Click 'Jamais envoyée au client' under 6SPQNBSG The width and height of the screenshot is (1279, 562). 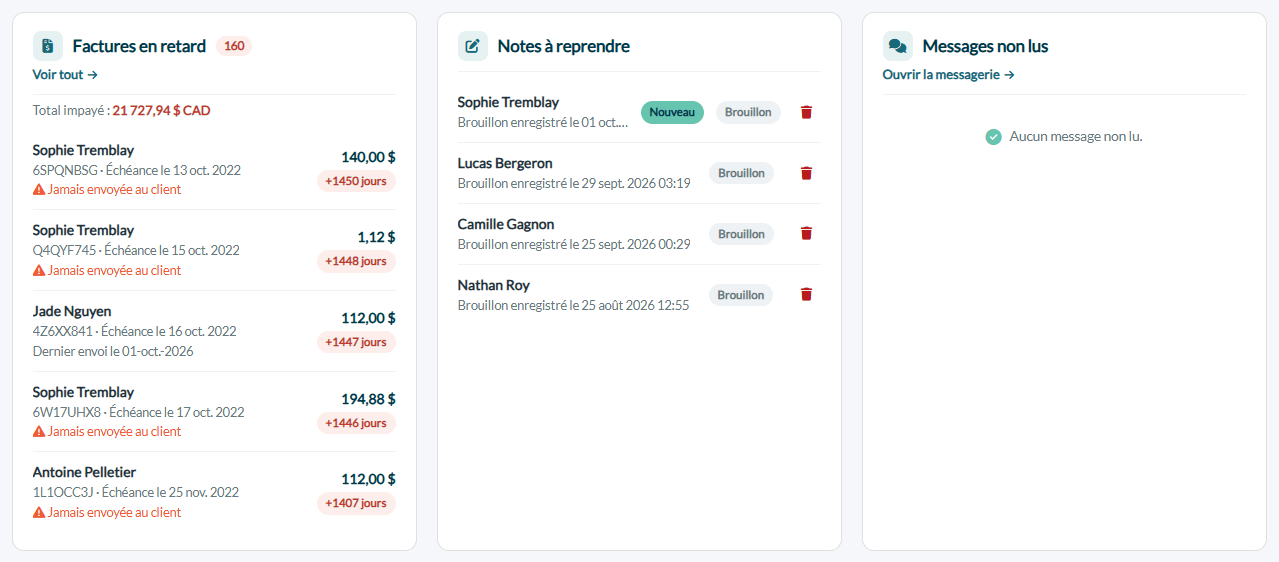(x=115, y=189)
